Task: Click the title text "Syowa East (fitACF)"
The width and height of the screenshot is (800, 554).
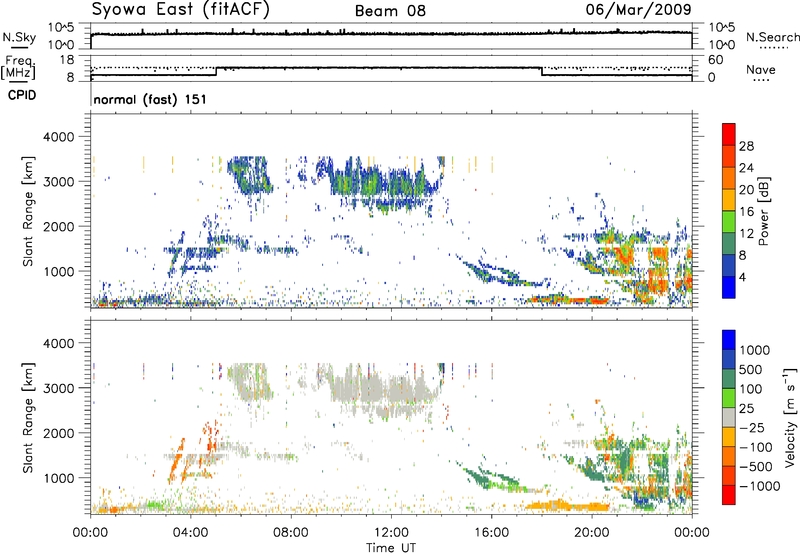Action: point(180,10)
